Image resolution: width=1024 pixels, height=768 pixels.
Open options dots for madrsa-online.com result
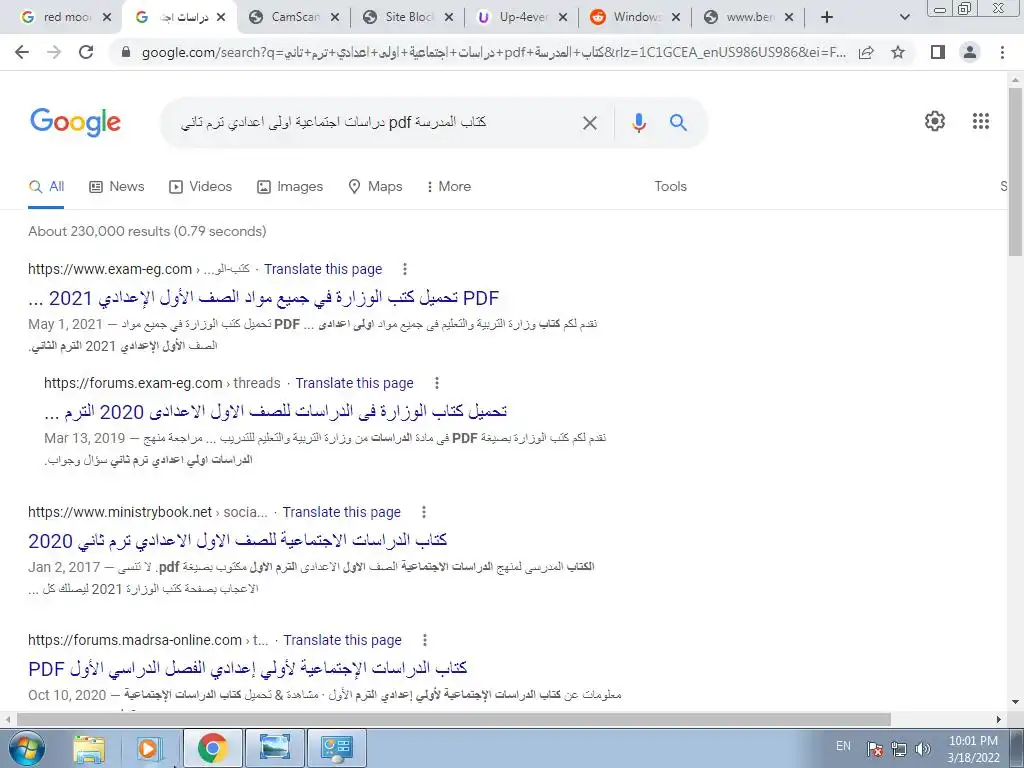tap(424, 640)
